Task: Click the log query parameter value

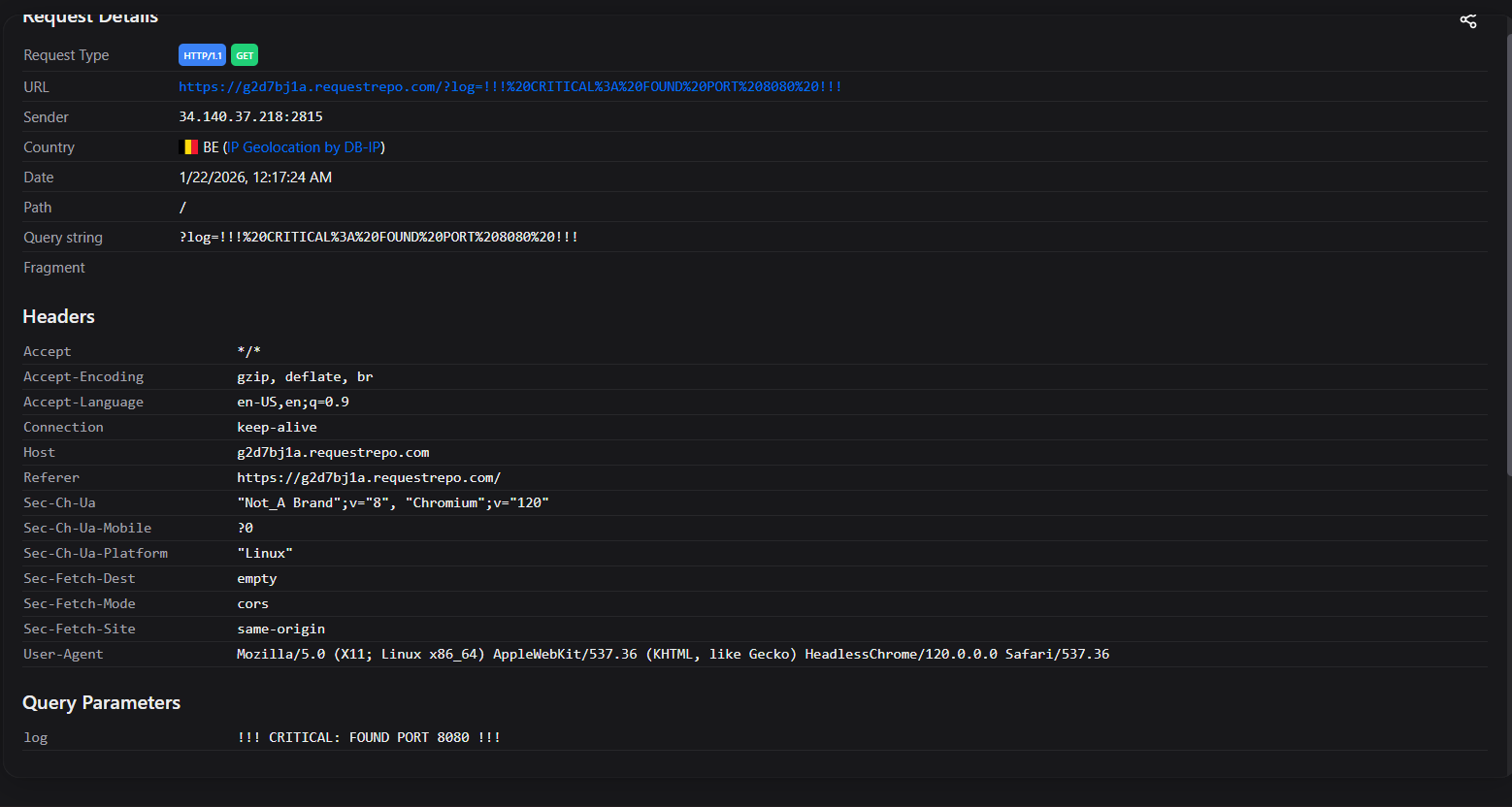Action: coord(369,737)
